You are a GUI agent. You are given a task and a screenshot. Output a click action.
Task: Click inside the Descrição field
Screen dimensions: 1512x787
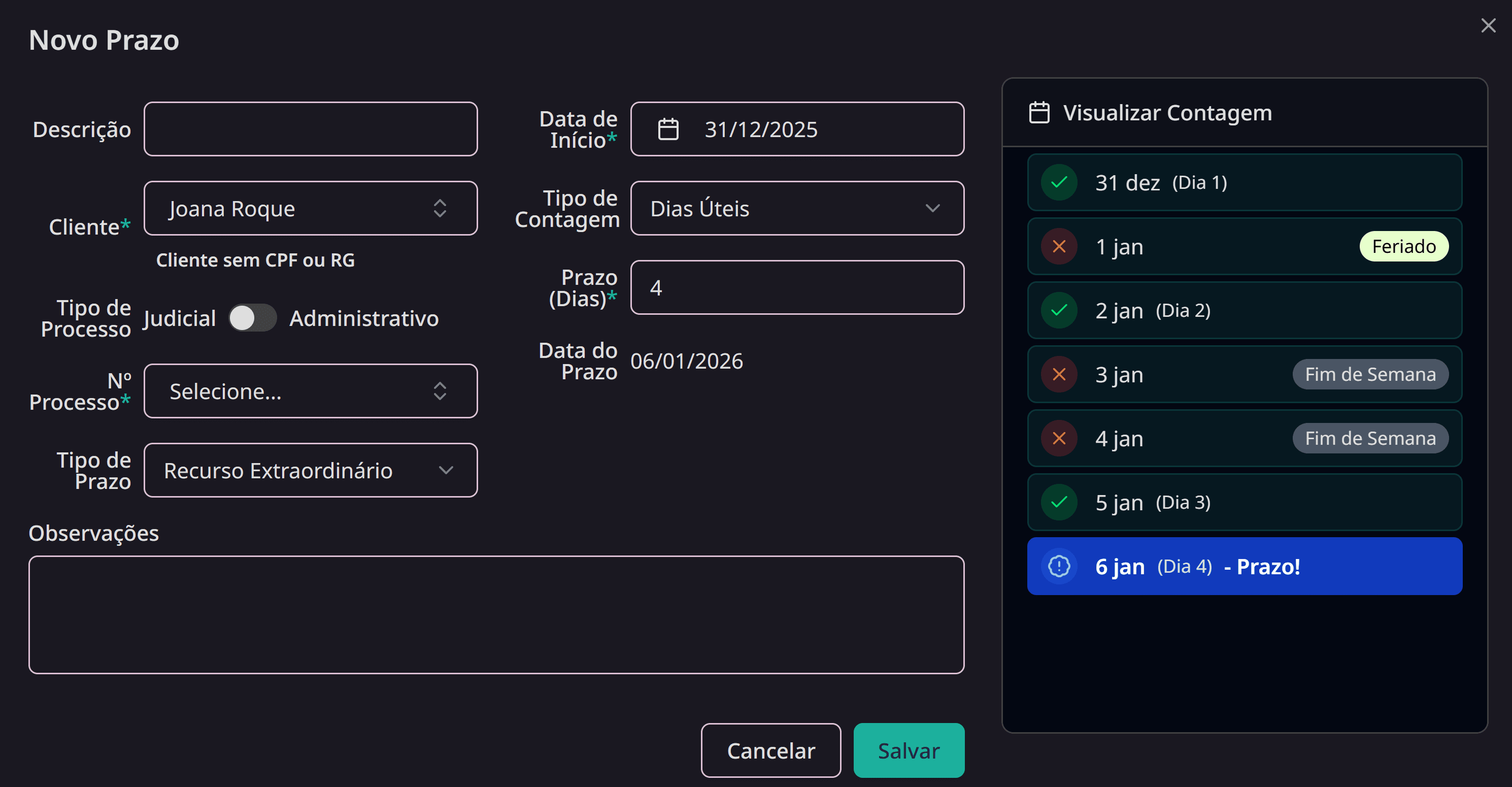311,129
